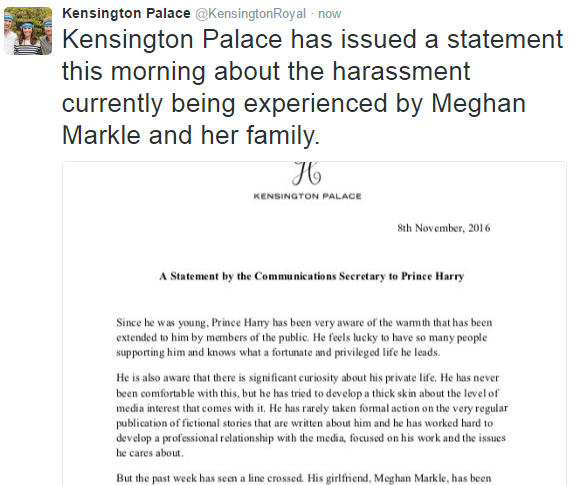
Task: Click the 'now' tweet timestamp
Action: point(330,14)
